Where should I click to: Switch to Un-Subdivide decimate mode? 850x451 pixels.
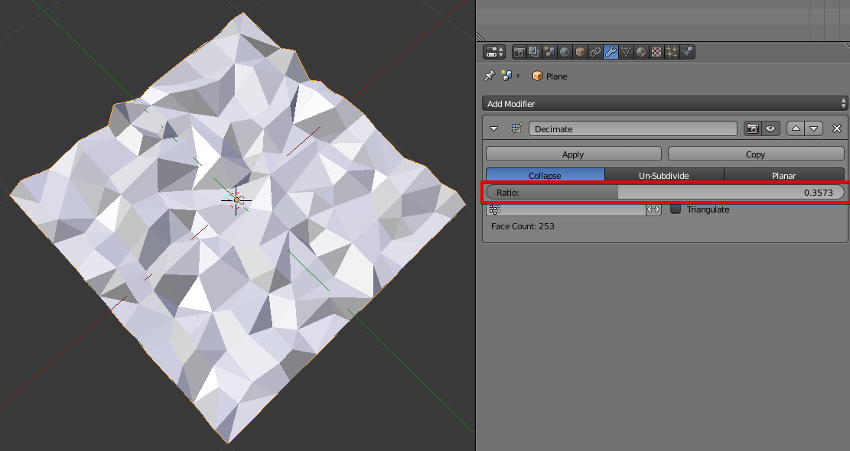(664, 175)
